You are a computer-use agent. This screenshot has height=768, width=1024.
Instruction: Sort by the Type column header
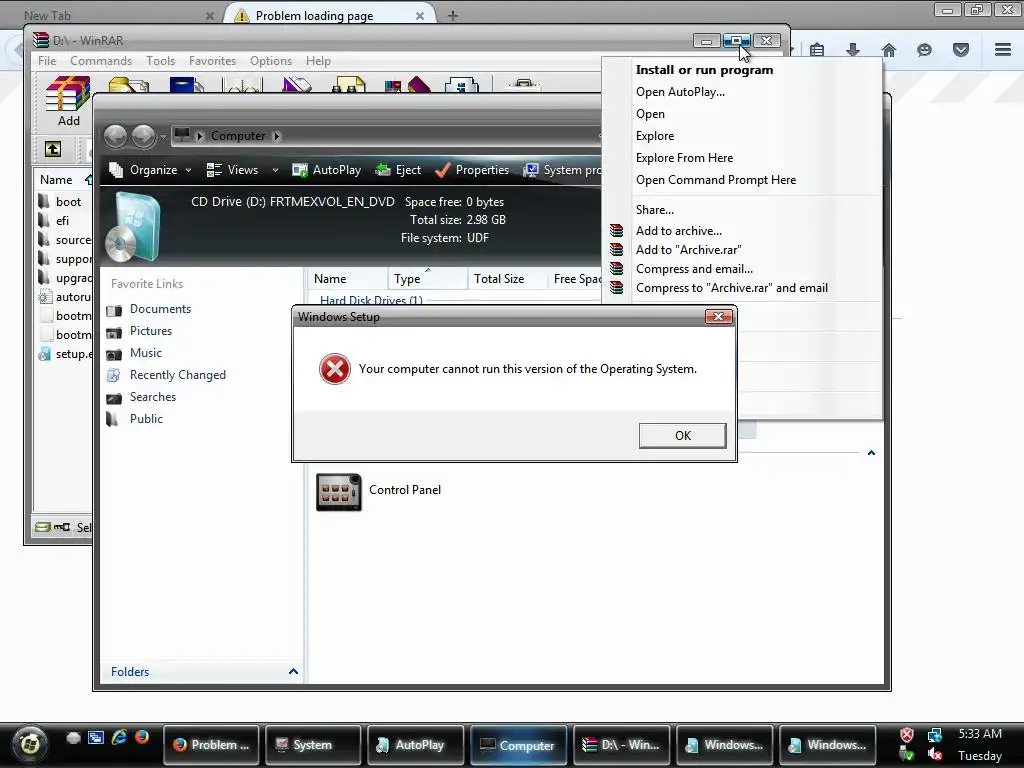pos(428,279)
